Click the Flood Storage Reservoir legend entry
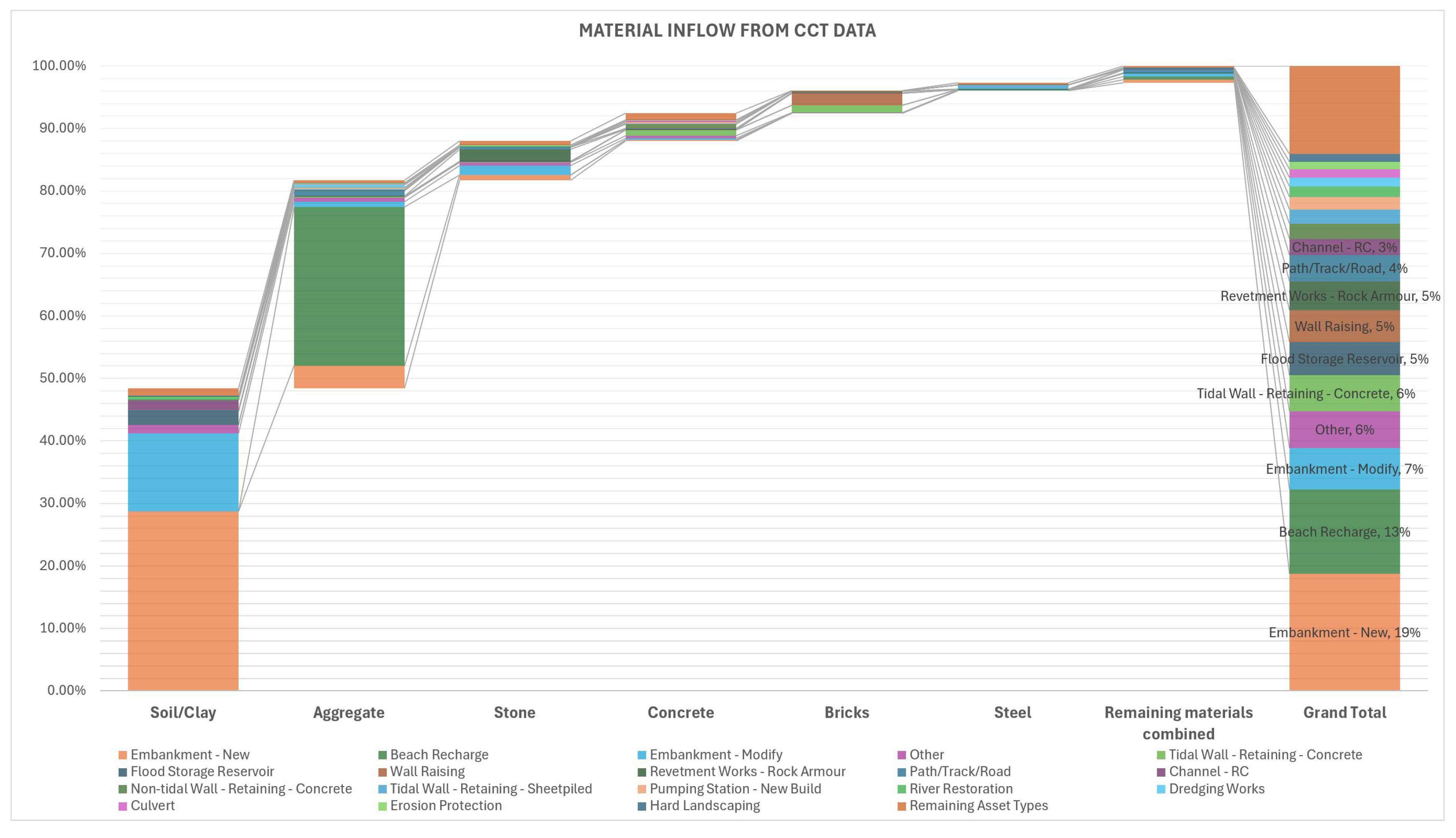 click(196, 771)
